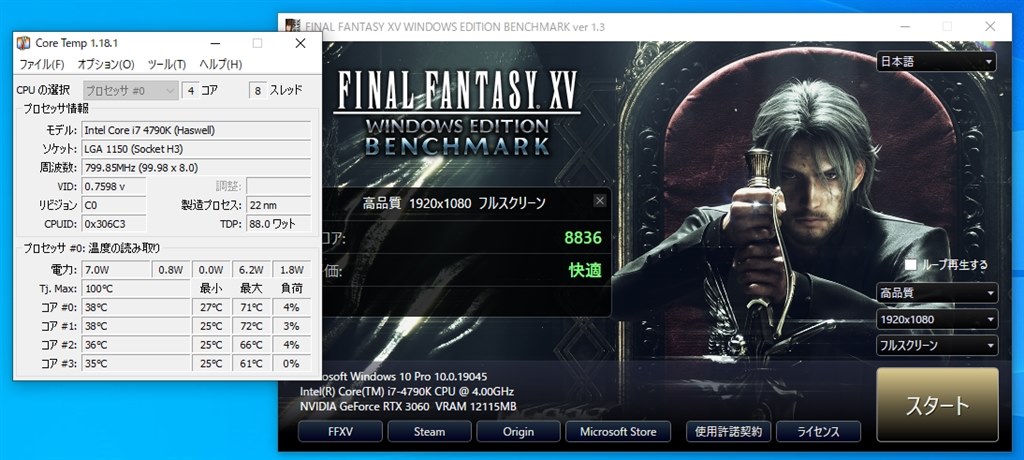The width and height of the screenshot is (1024, 460).
Task: Open the 使用許諾契約 license agreement button
Action: tap(729, 431)
